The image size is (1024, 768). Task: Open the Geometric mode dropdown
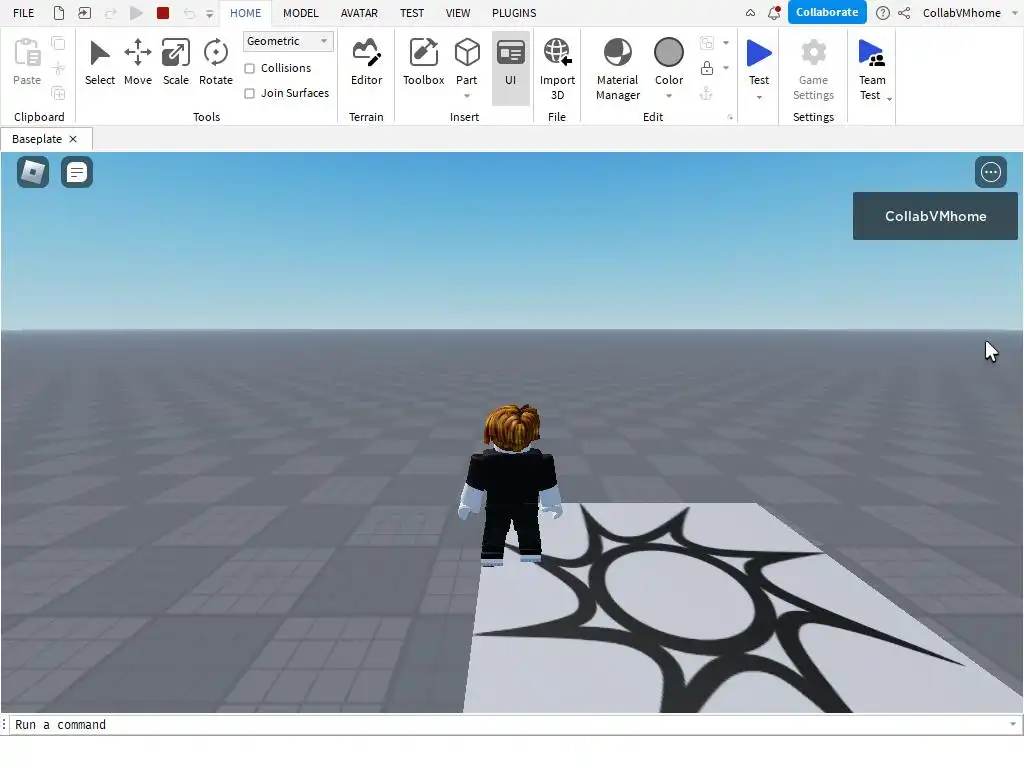pos(288,41)
